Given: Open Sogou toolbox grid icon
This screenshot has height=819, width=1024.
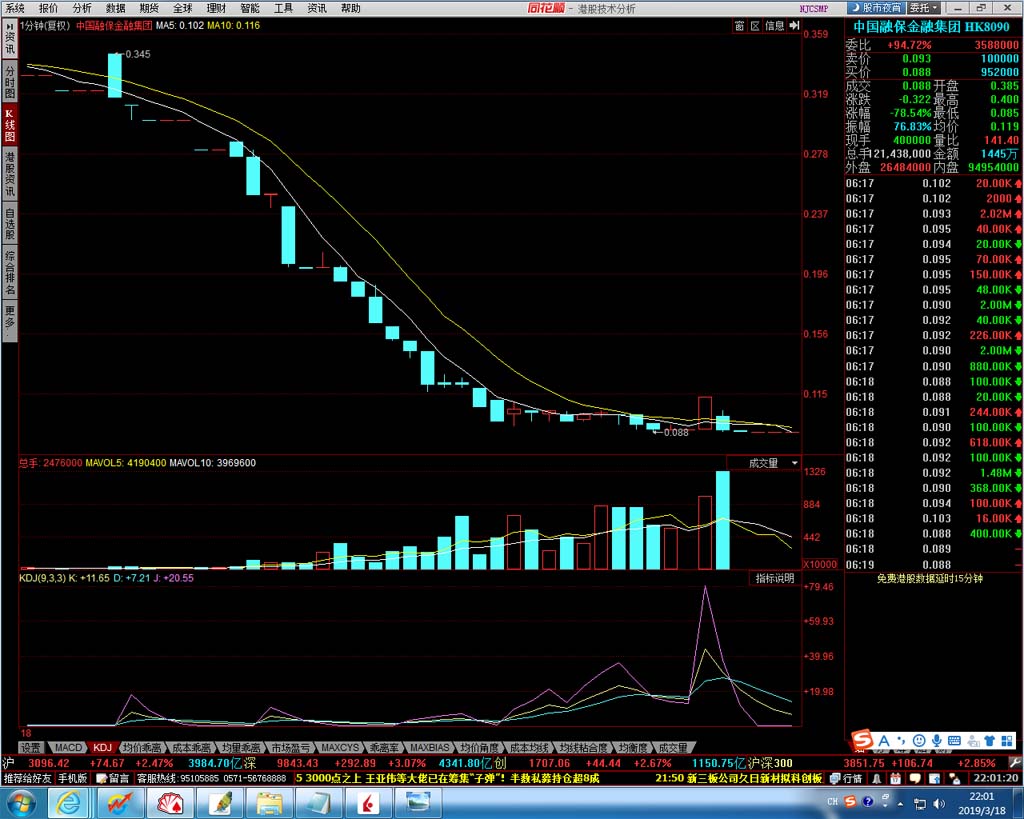Looking at the screenshot, I should click(1007, 741).
